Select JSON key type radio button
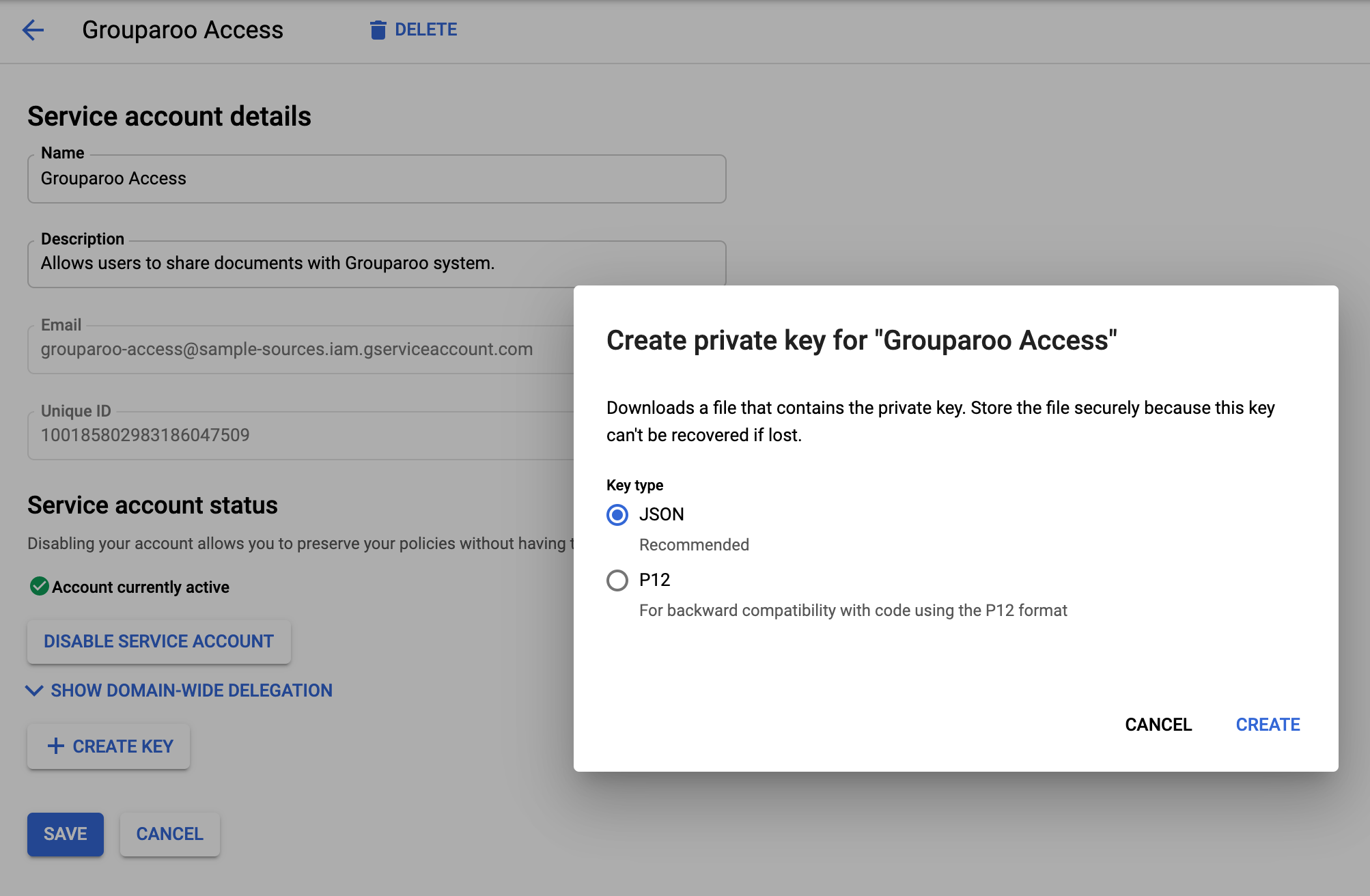Screen dimensions: 1370x896 617,514
